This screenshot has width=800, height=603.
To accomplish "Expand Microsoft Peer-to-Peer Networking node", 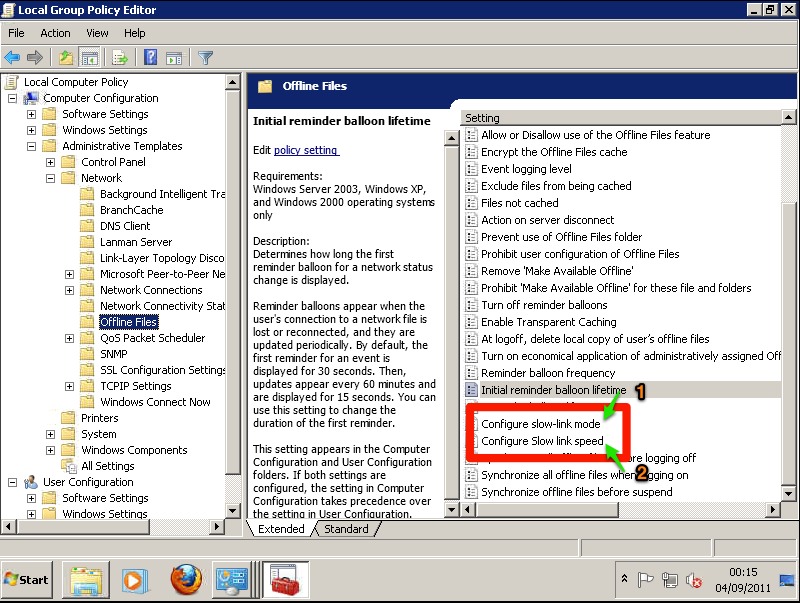I will point(69,274).
